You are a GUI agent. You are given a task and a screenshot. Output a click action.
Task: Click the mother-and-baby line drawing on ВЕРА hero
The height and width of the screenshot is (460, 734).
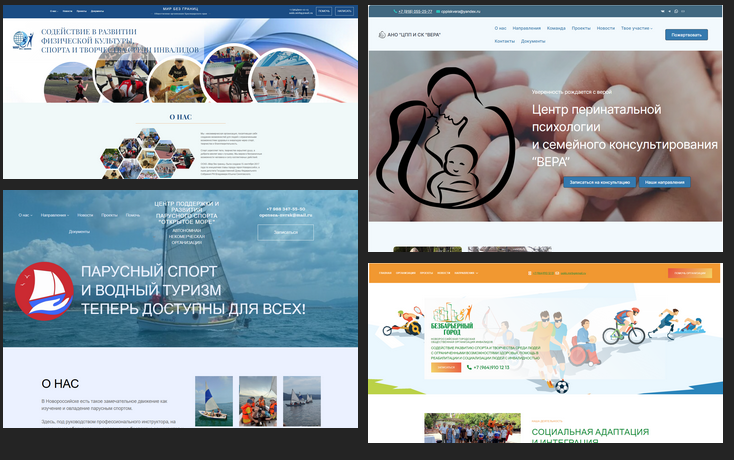coord(445,139)
